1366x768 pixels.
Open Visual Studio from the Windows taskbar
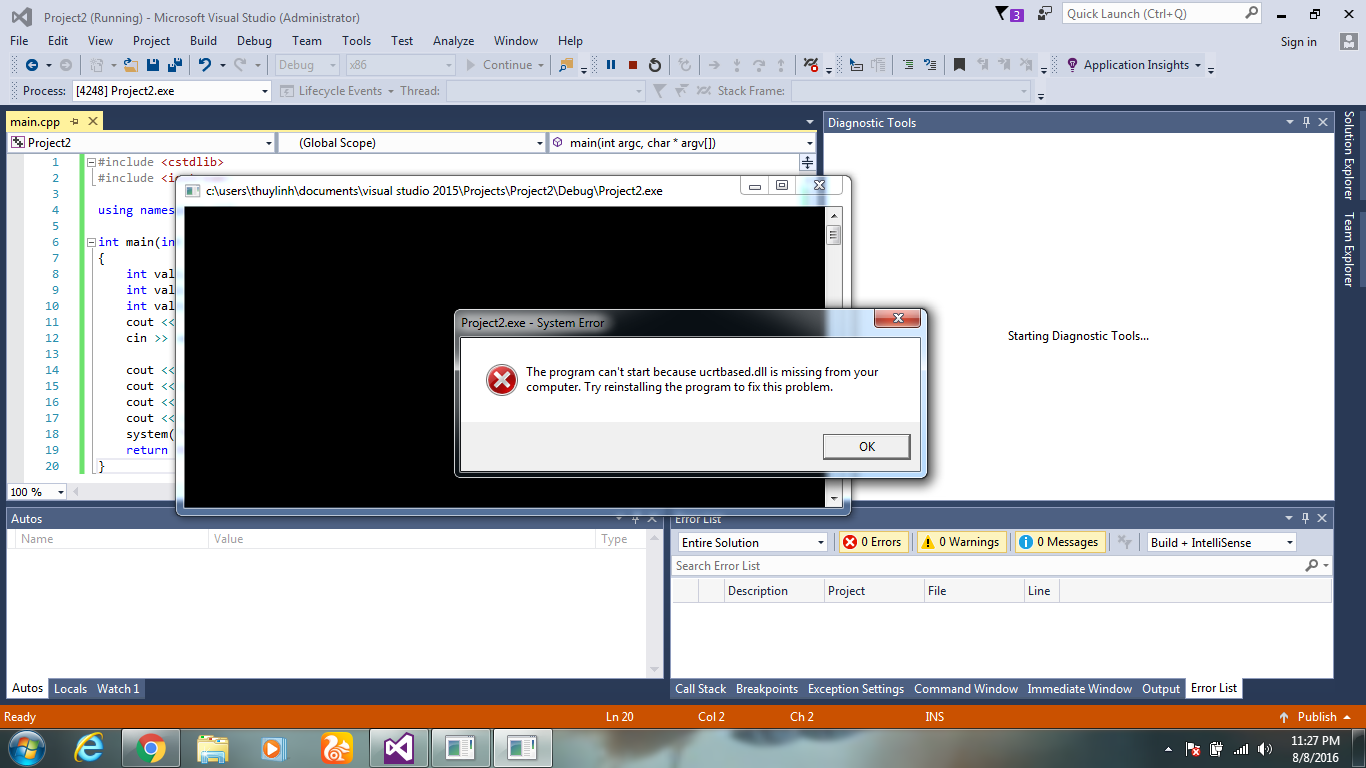tap(398, 748)
